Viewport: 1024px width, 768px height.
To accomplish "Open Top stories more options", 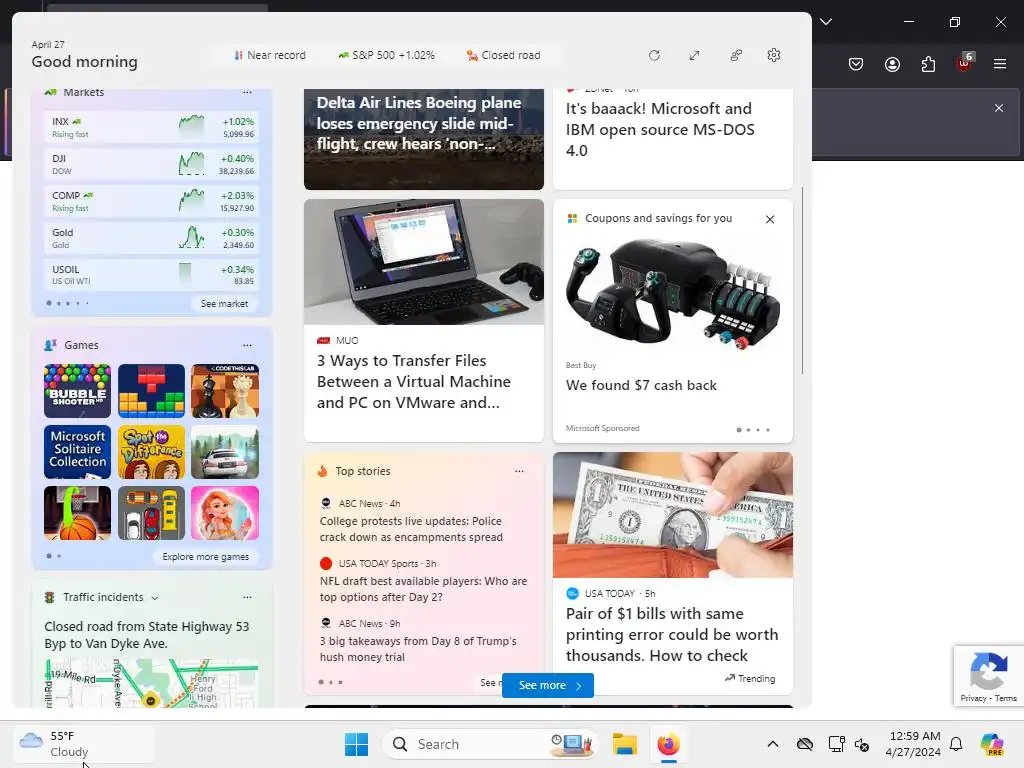I will pyautogui.click(x=519, y=471).
